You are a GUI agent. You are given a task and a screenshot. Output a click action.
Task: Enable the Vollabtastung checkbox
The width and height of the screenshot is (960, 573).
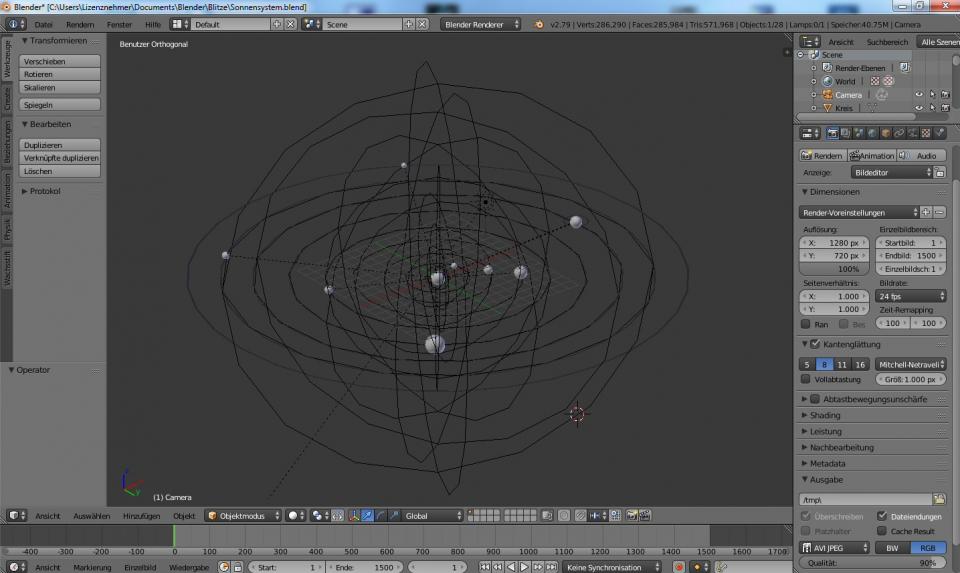[807, 379]
